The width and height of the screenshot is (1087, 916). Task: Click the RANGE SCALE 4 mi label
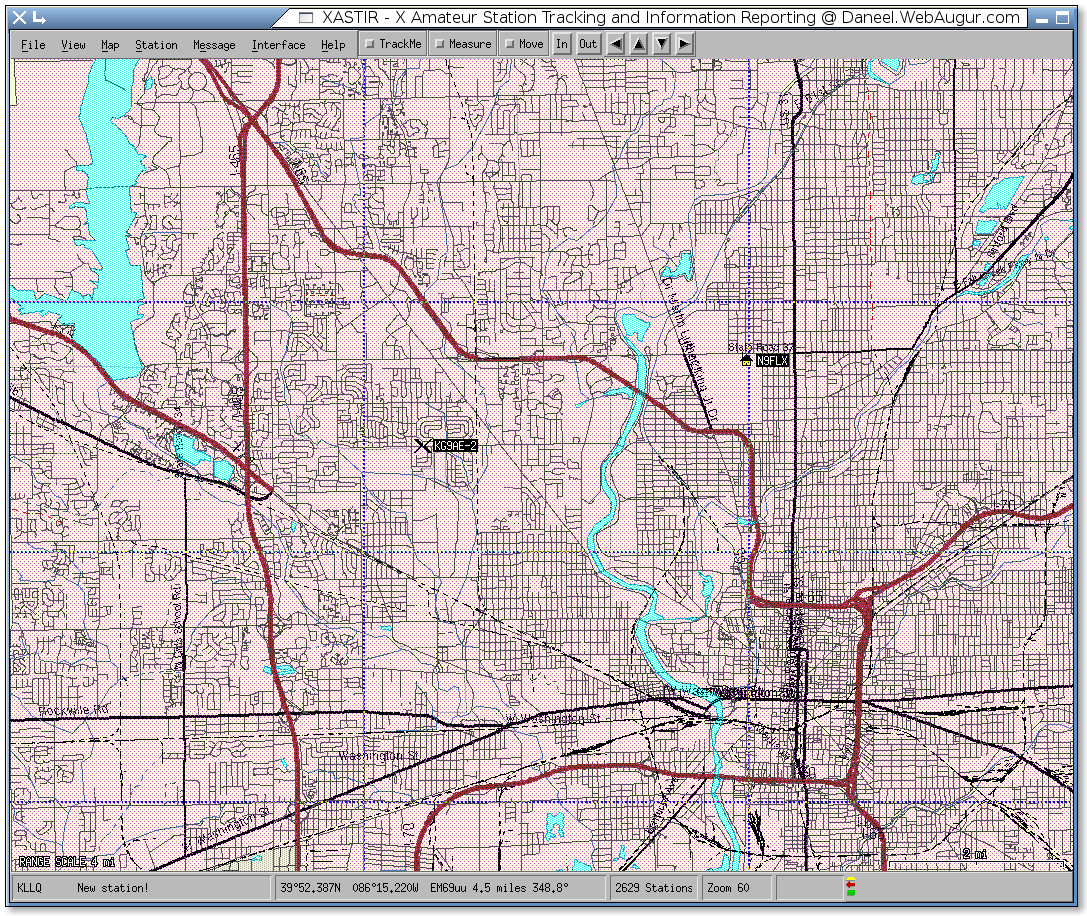click(x=67, y=862)
